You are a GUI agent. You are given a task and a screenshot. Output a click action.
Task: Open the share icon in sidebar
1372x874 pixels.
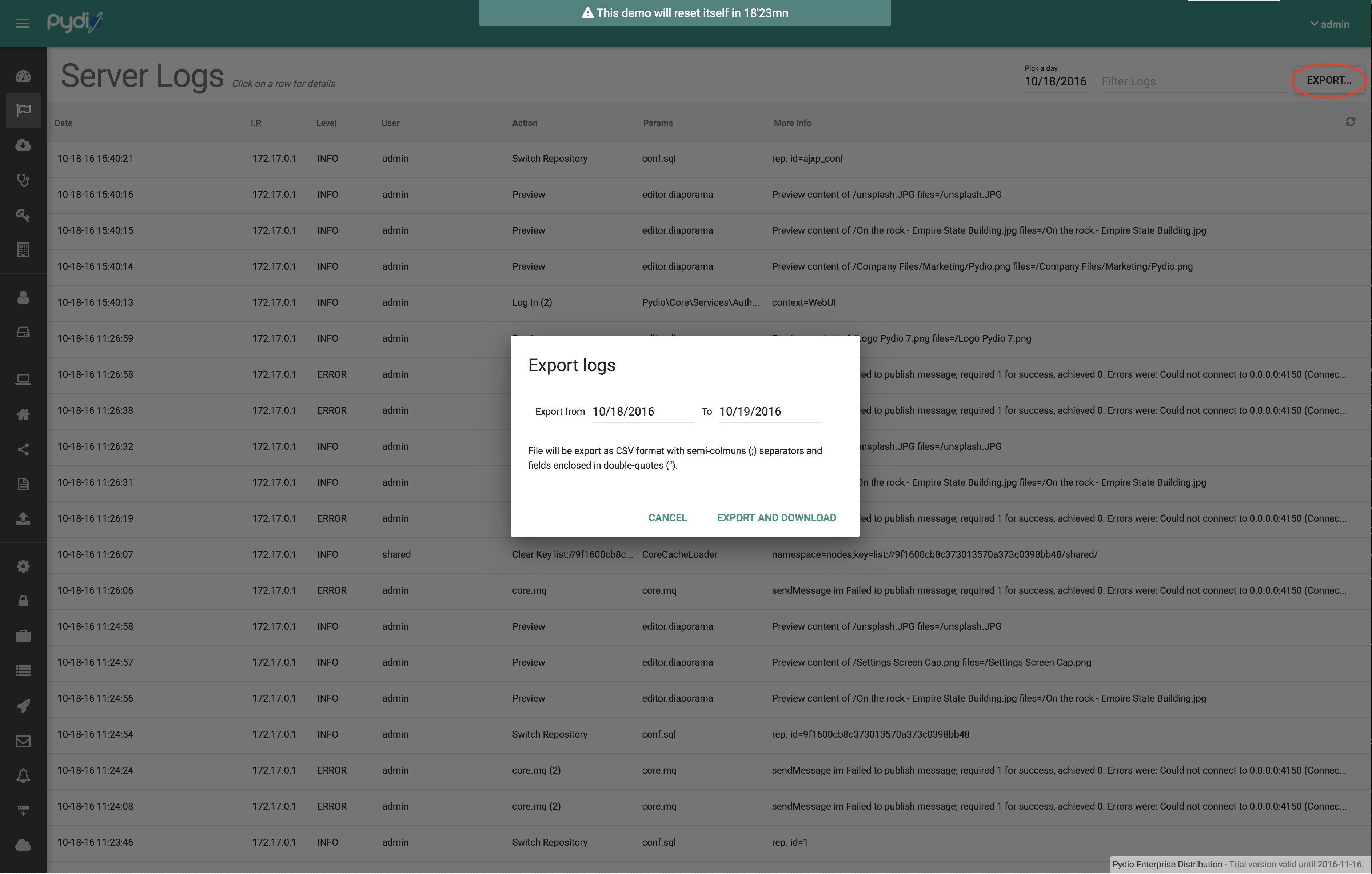pos(23,449)
